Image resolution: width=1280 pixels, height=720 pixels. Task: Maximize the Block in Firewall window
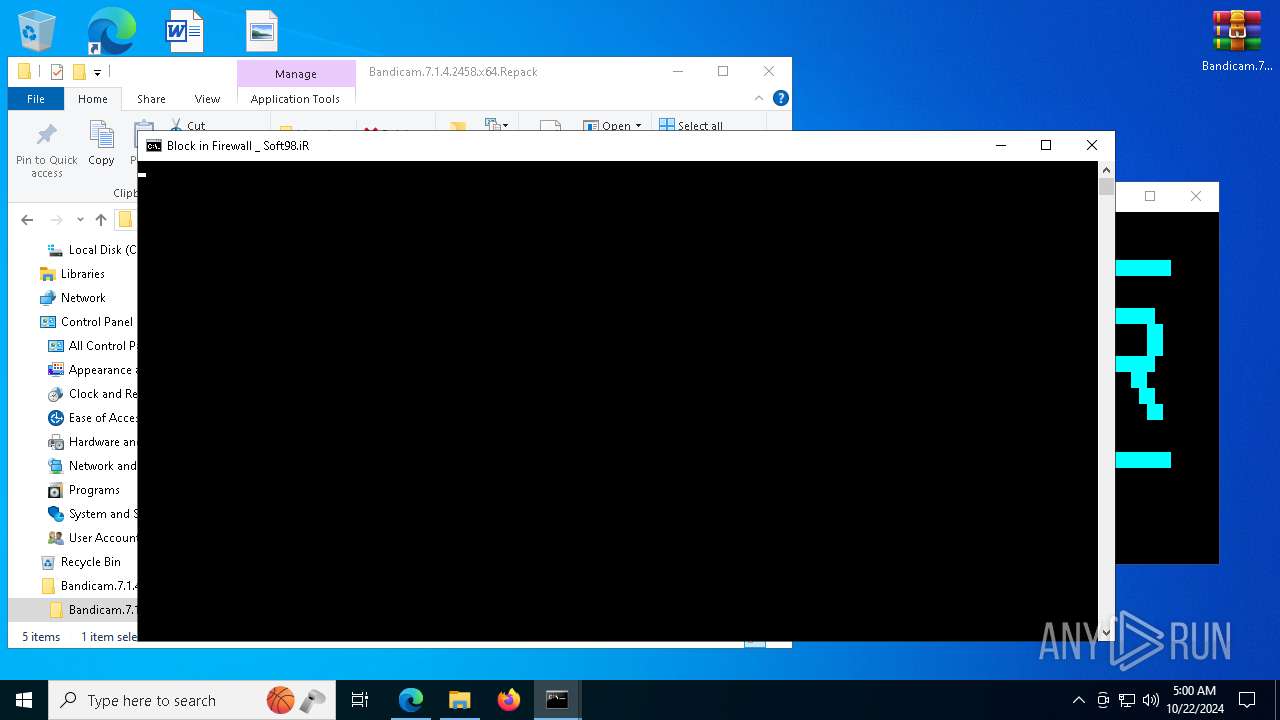pyautogui.click(x=1046, y=145)
